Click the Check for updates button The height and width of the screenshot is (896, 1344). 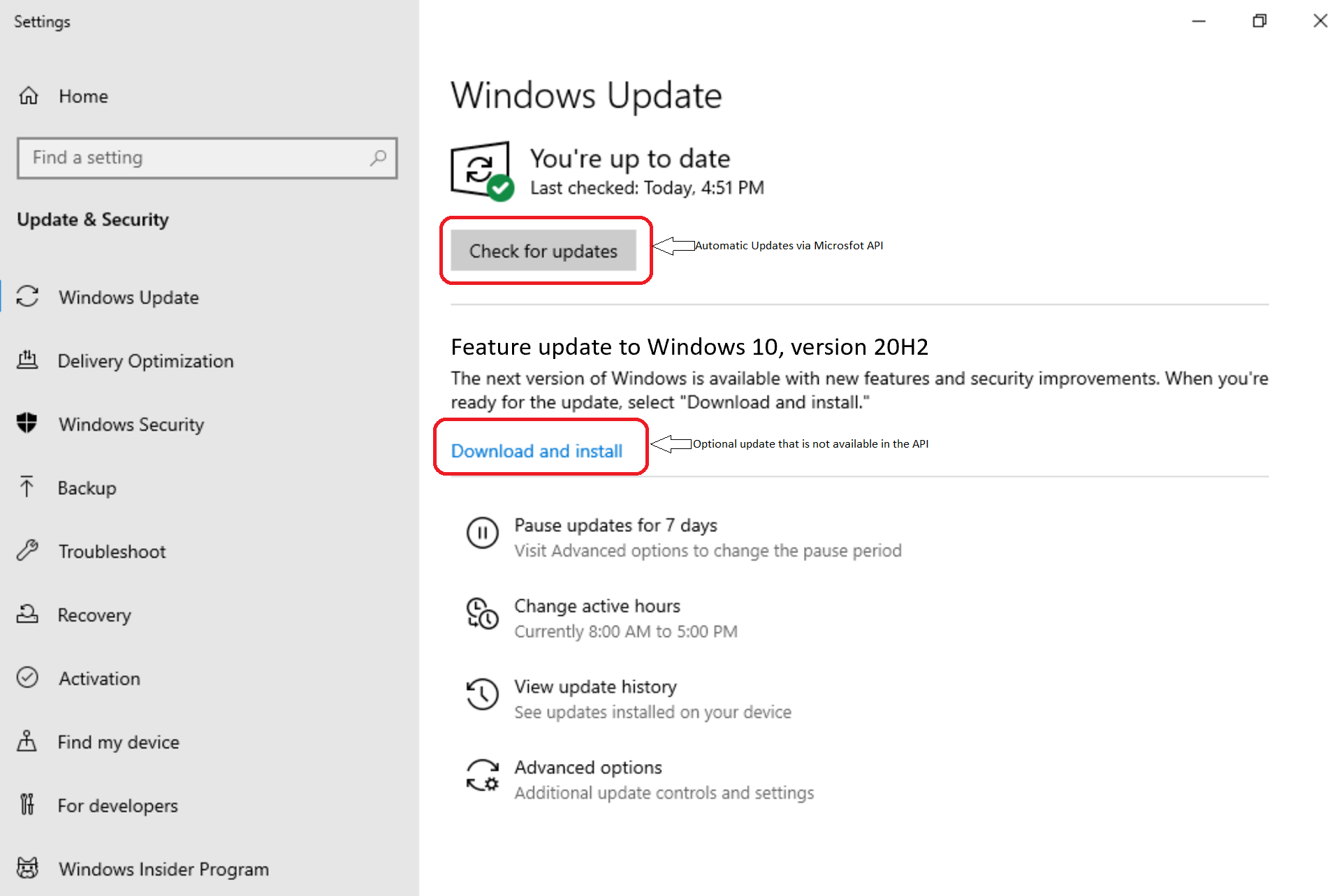point(543,251)
